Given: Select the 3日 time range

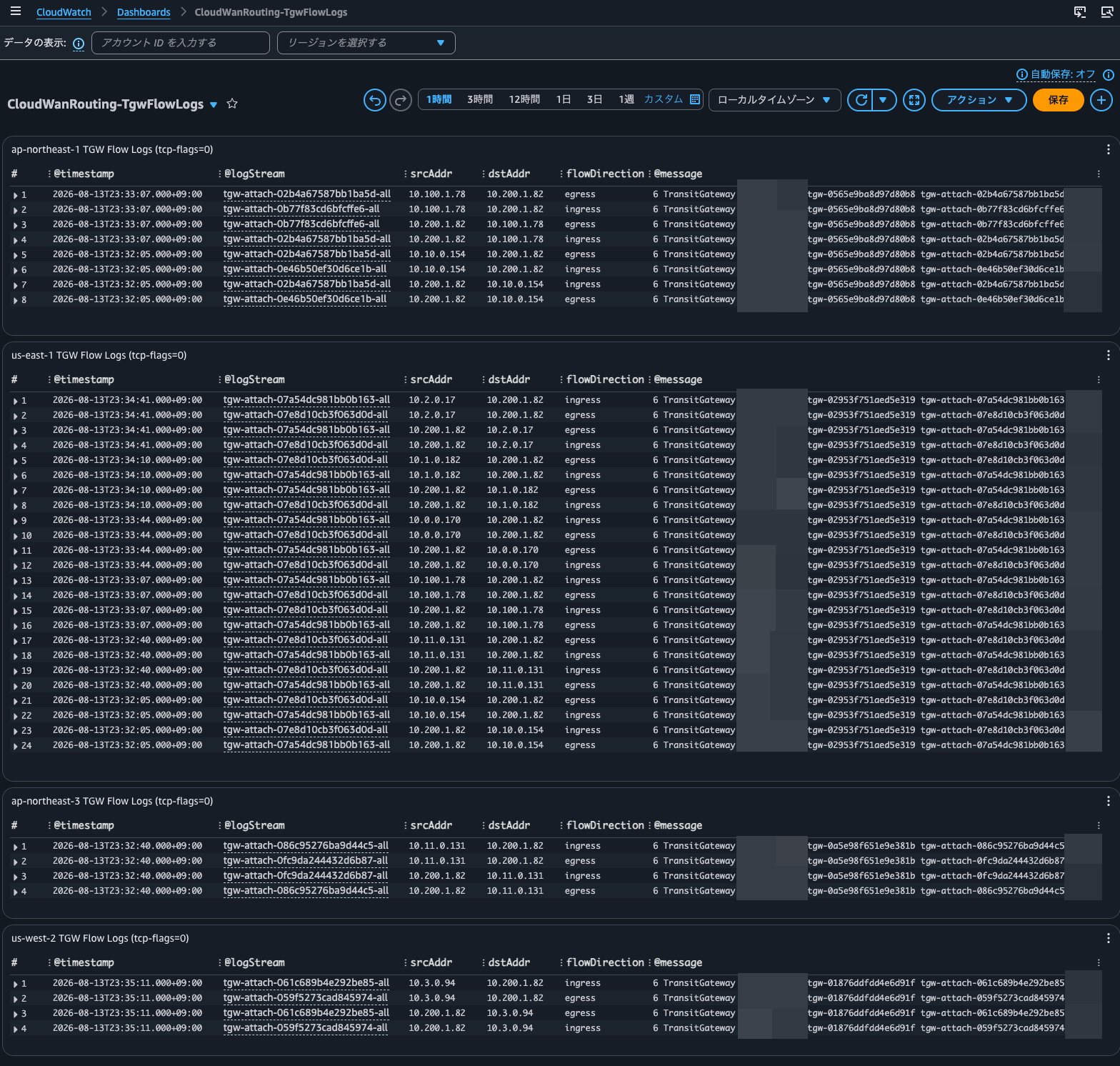Looking at the screenshot, I should tap(594, 99).
